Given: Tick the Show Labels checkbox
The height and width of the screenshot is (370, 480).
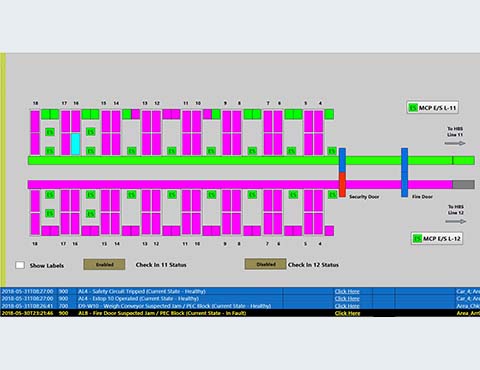Looking at the screenshot, I should coord(20,265).
